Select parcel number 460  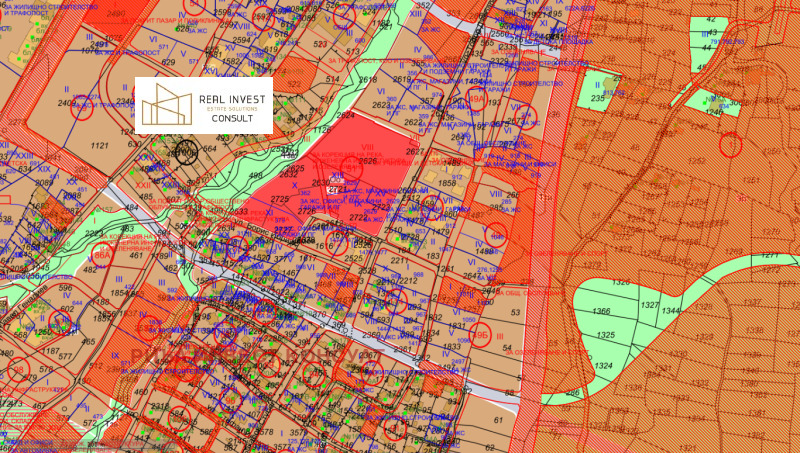(141, 392)
